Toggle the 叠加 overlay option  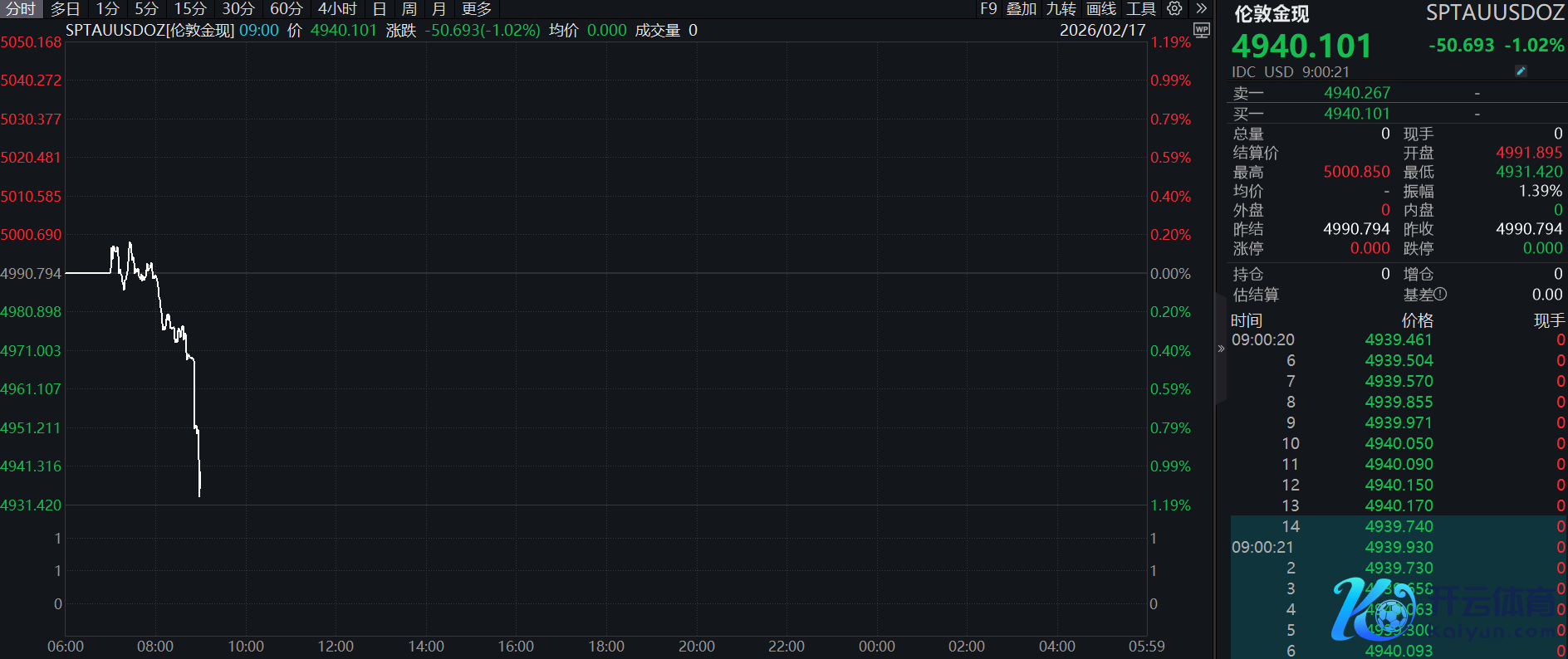(x=1022, y=9)
